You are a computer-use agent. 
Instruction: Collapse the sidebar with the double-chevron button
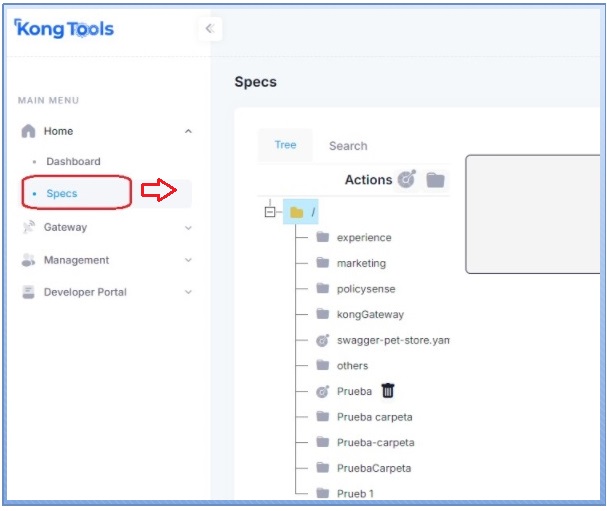coord(209,28)
